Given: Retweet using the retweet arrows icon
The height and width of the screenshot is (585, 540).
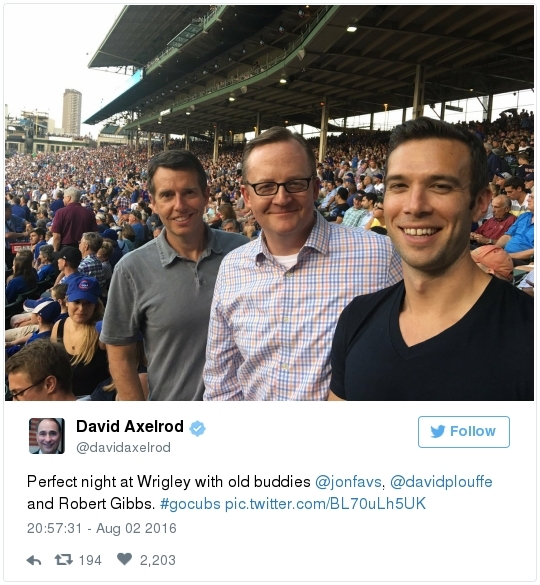Looking at the screenshot, I should (63, 560).
